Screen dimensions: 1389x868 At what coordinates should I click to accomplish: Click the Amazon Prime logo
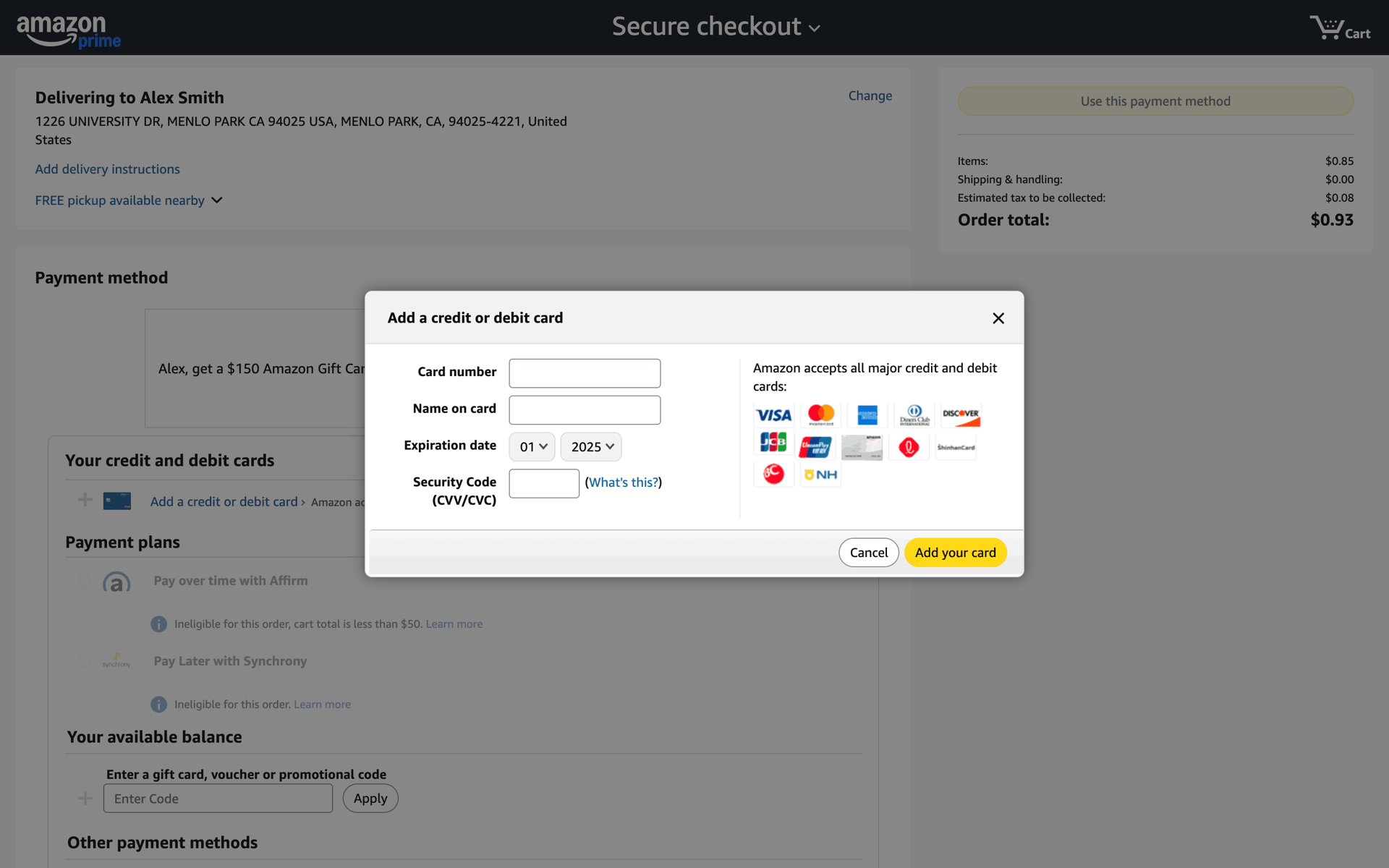pos(69,32)
